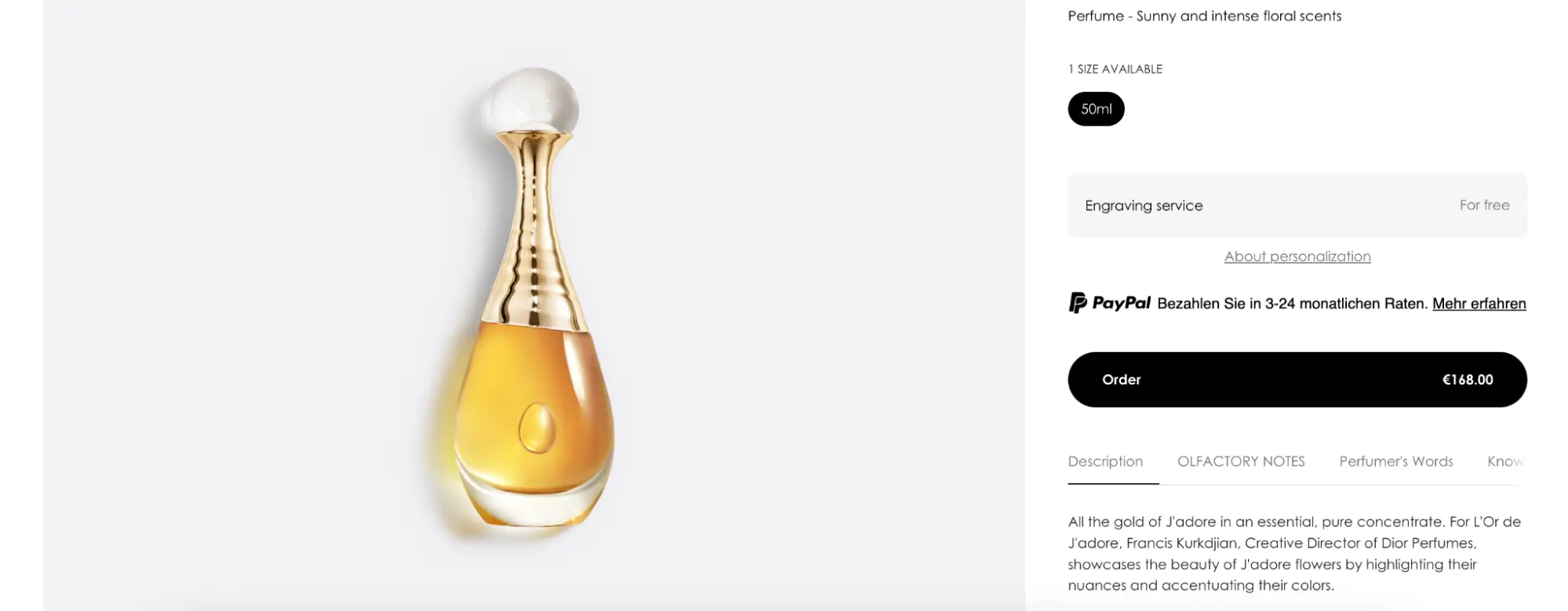1568x611 pixels.
Task: Click the 'Bezahlen Sie in 3-24 monatlichen Raten' text
Action: click(x=1292, y=304)
